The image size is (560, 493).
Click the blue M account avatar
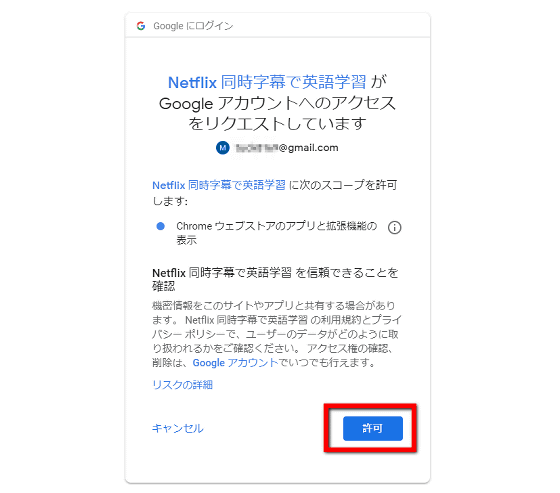click(222, 148)
